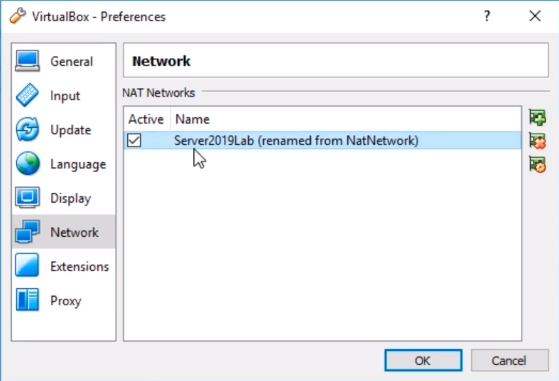
Task: Click the edit selected NAT network icon
Action: coord(537,164)
